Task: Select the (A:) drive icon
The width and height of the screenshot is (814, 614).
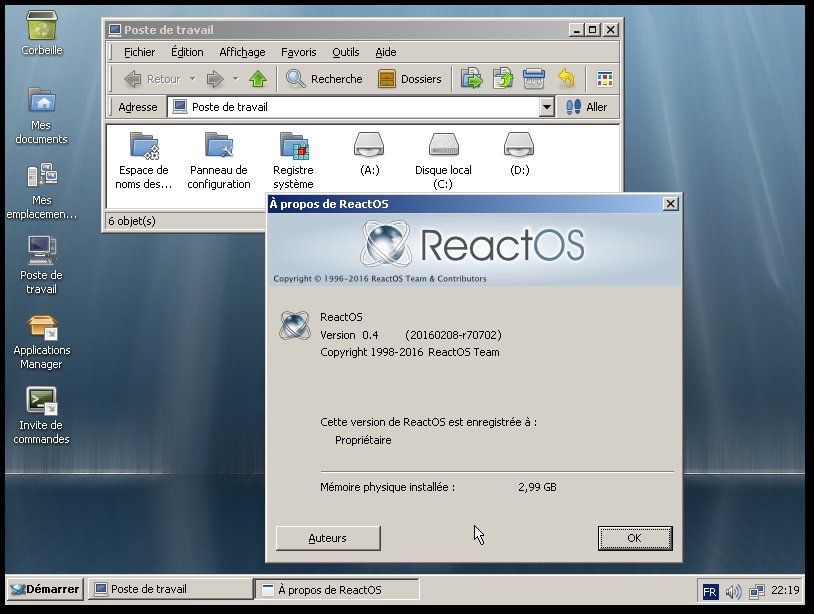Action: (x=369, y=155)
